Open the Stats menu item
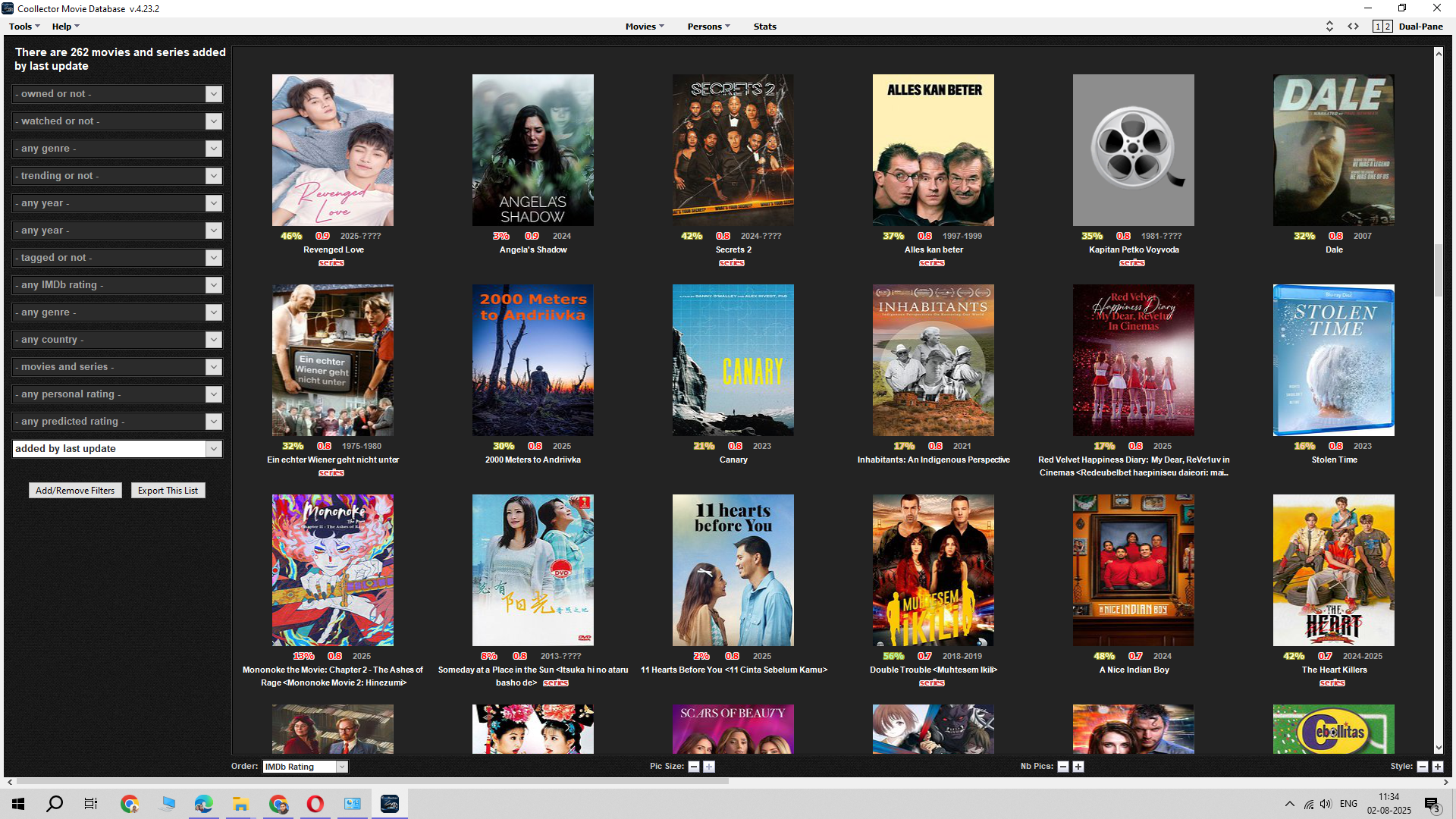 click(764, 27)
